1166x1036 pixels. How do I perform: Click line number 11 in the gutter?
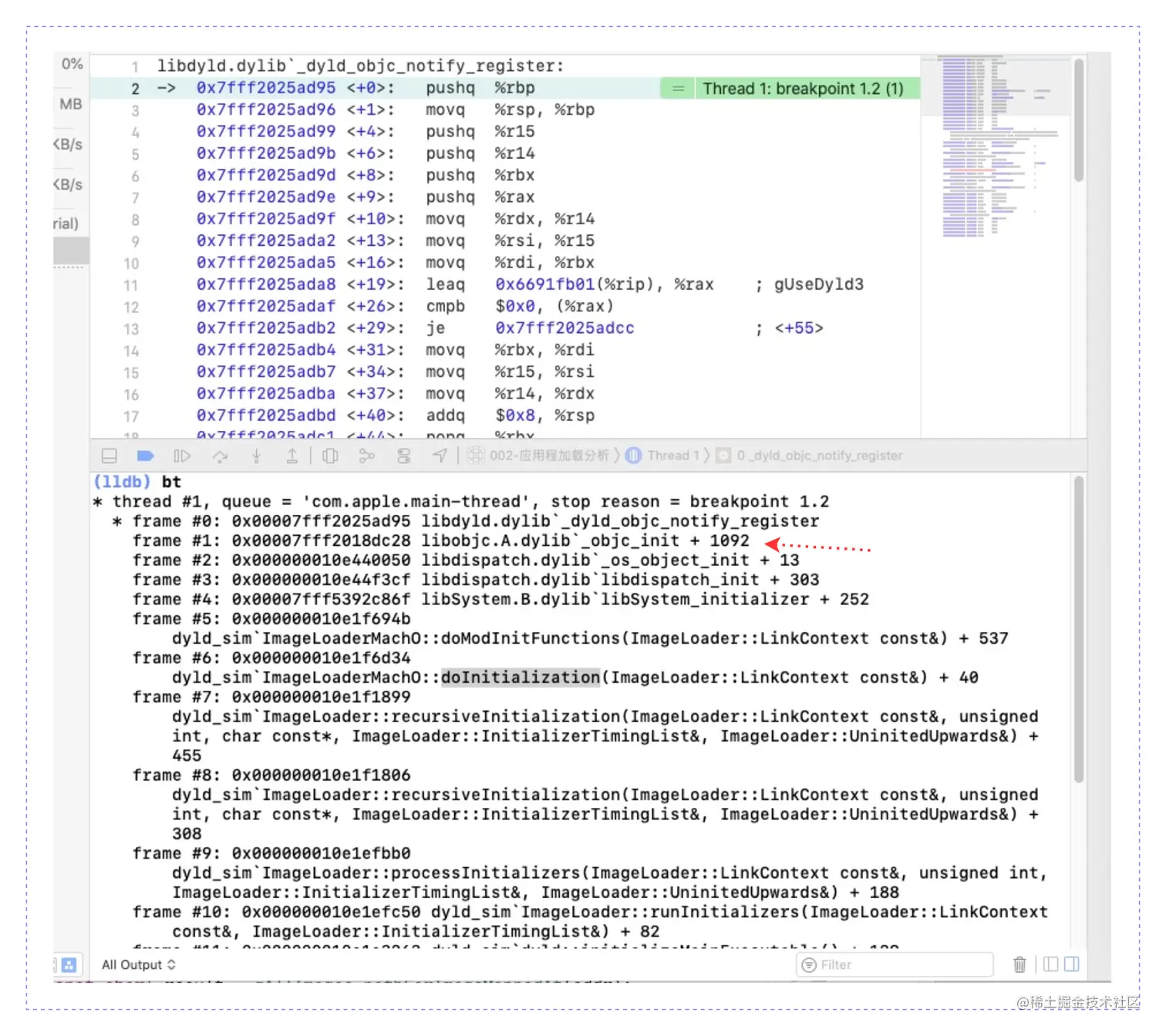131,285
